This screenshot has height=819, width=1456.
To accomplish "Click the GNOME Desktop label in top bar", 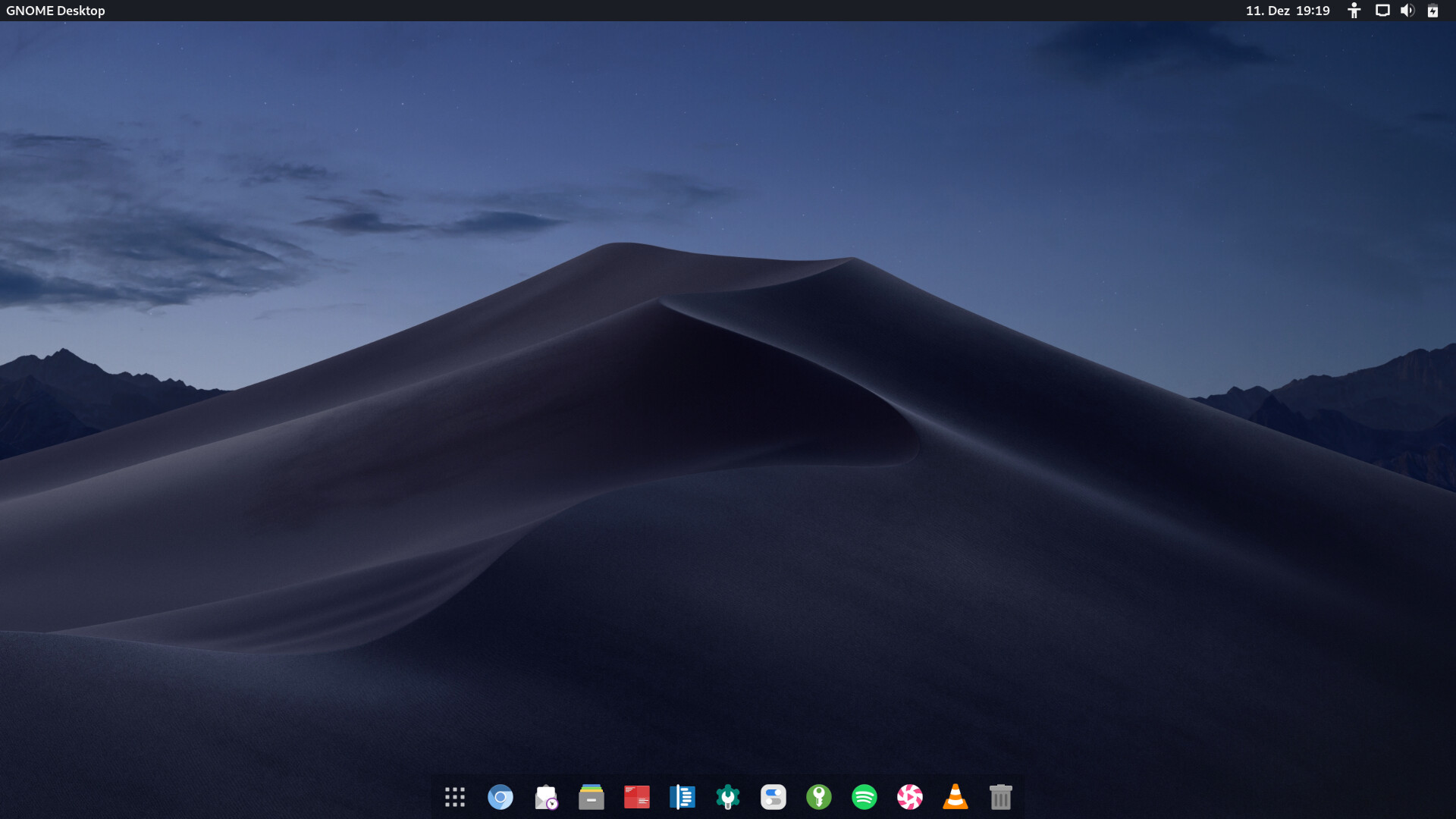I will pyautogui.click(x=55, y=11).
